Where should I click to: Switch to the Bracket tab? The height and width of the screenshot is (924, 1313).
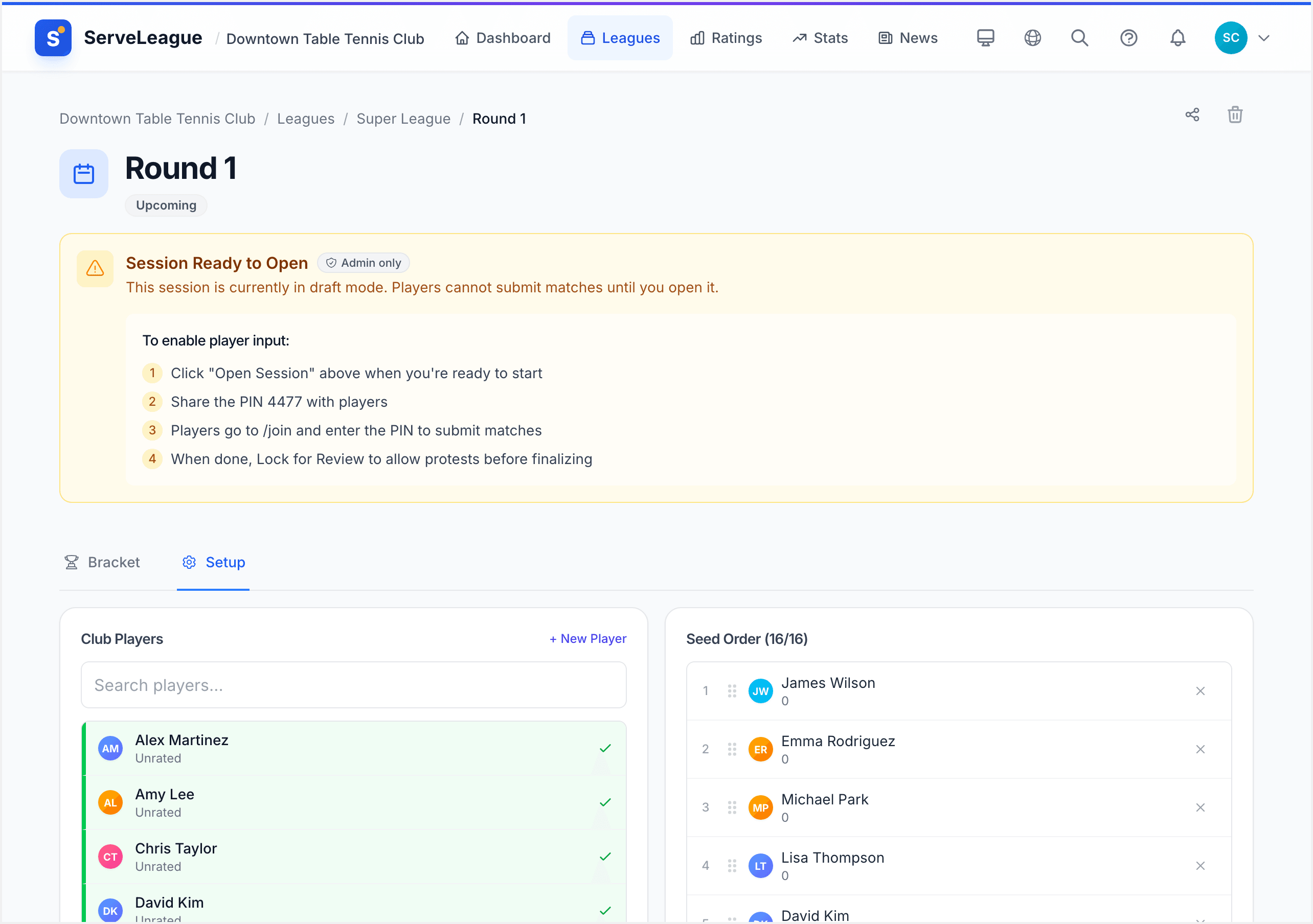tap(102, 563)
